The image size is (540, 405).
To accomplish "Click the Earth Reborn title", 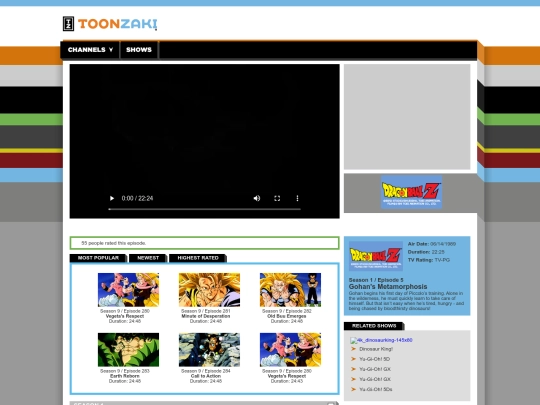I will point(125,376).
